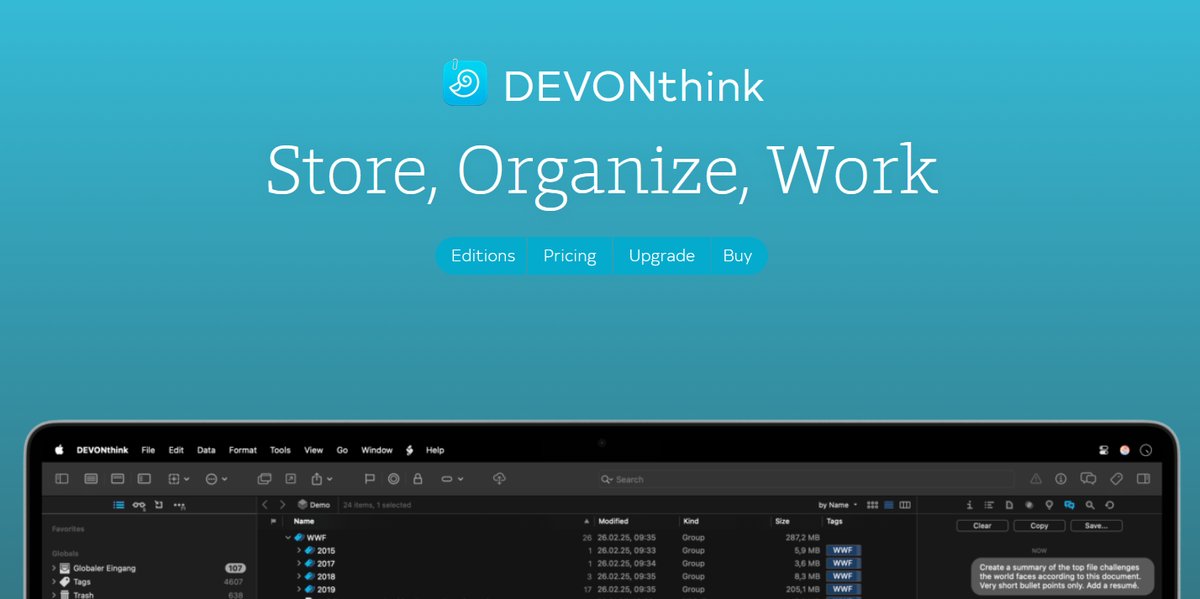
Task: Click the blue WWF tag on 2015
Action: 843,550
